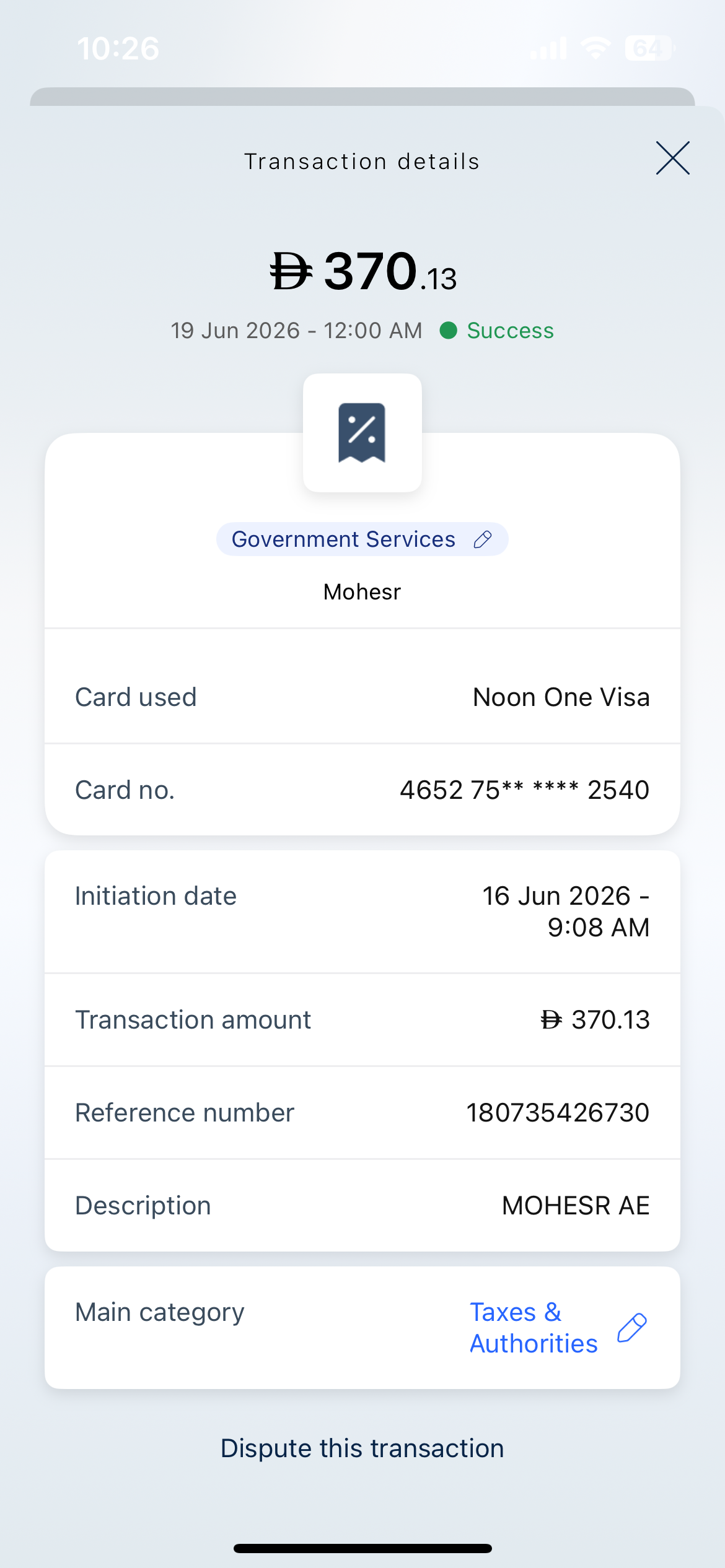Tap the cellular signal bars
725x1568 pixels.
548,48
